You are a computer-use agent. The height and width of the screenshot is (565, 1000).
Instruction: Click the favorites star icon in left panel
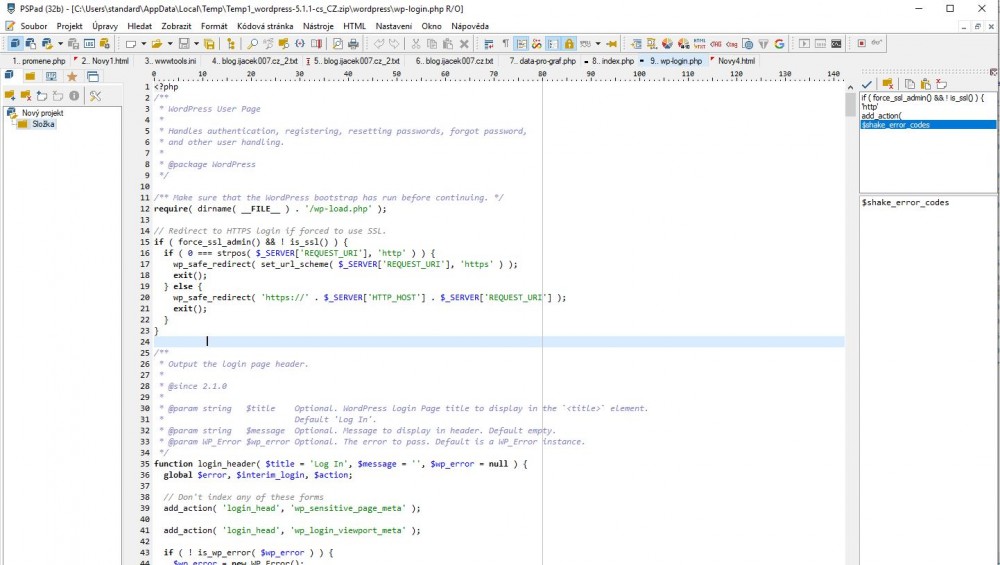72,76
